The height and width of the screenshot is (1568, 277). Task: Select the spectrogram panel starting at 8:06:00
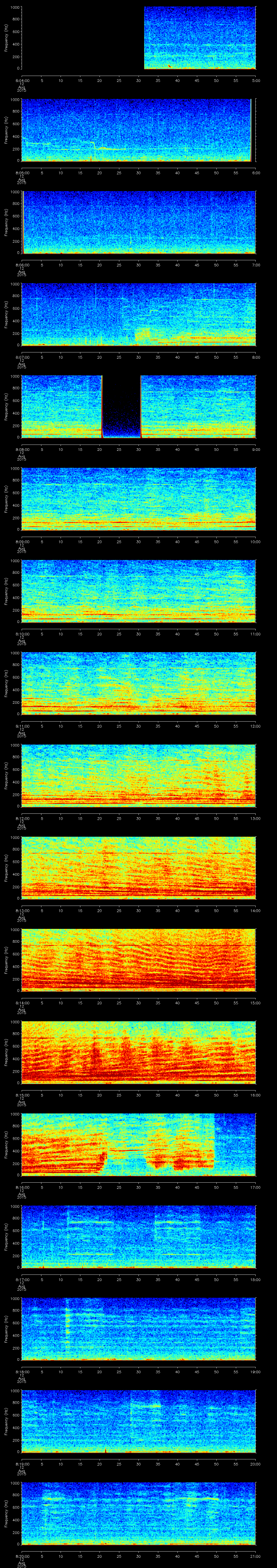click(139, 222)
